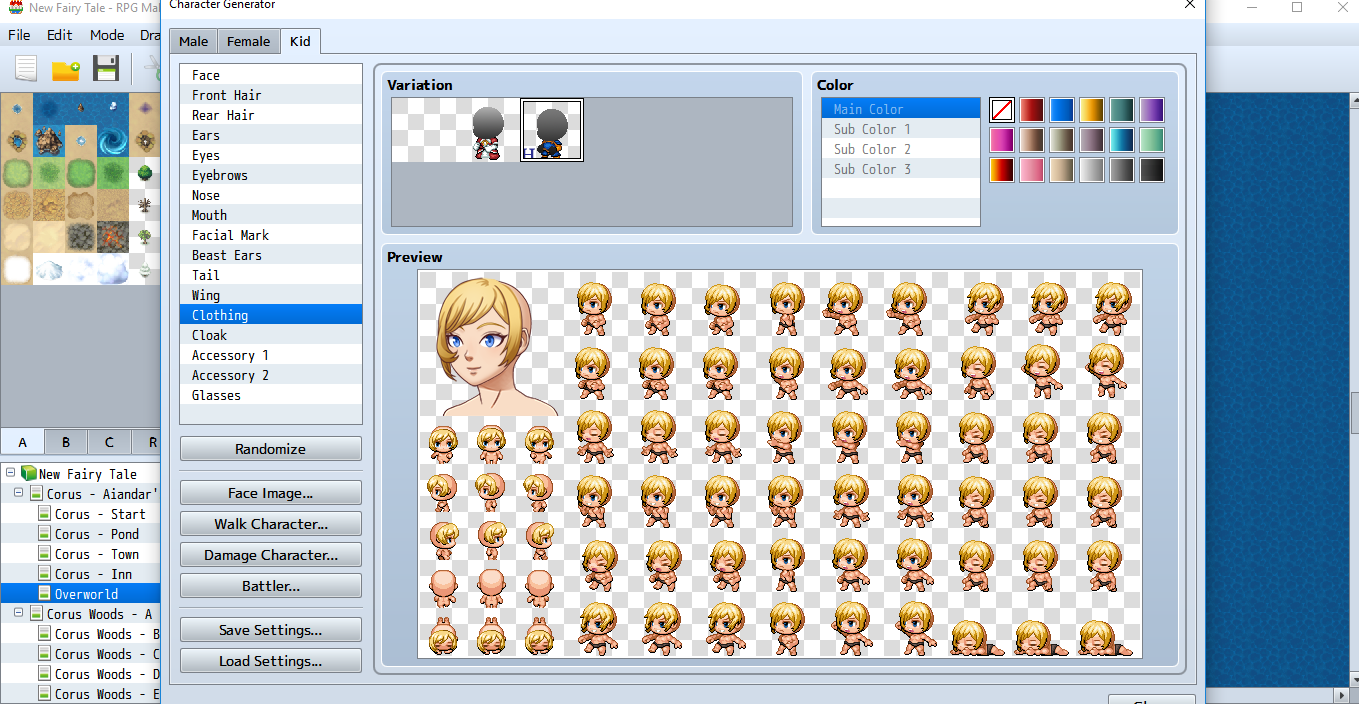Pick the solid black color swatch
This screenshot has width=1359, height=704.
point(1152,170)
